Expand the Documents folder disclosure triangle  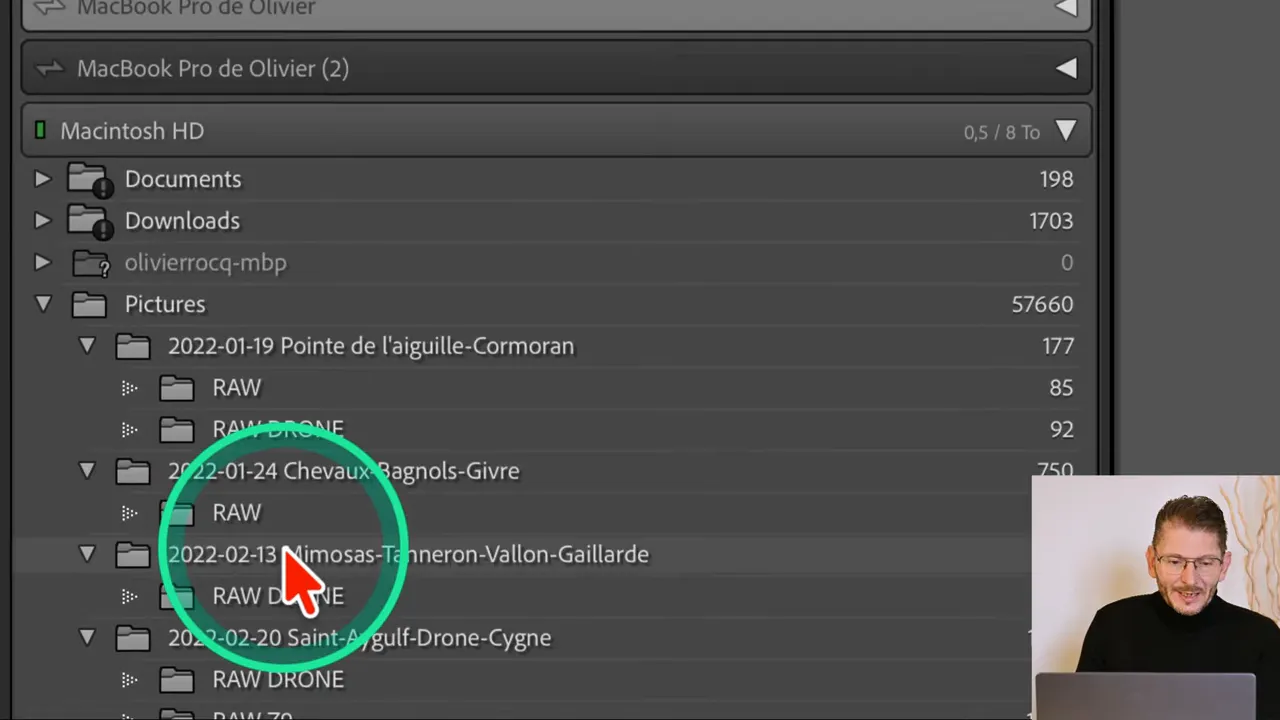(x=42, y=178)
